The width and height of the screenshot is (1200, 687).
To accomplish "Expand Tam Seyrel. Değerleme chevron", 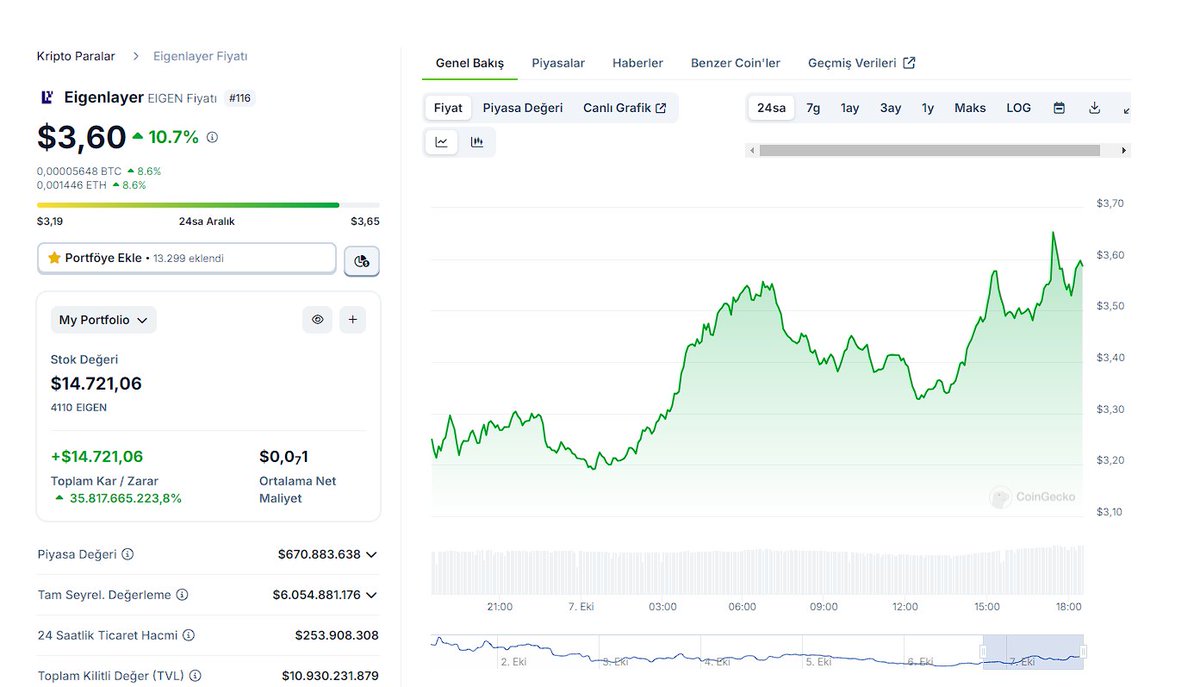I will [x=371, y=595].
